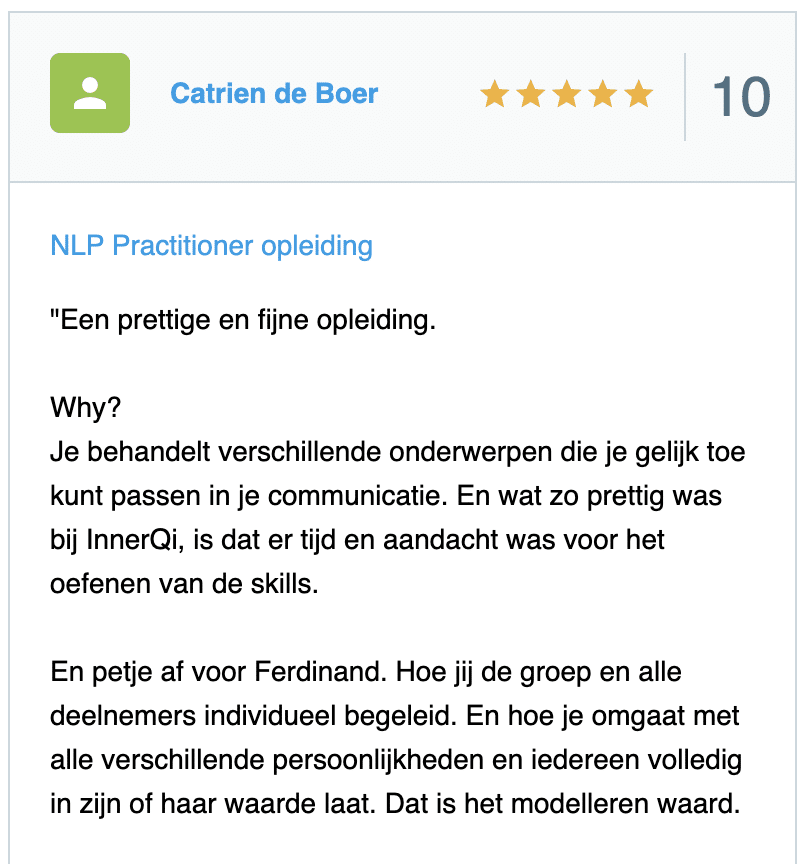Open Catrien de Boer's reviewer profile
This screenshot has height=864, width=810.
point(274,94)
